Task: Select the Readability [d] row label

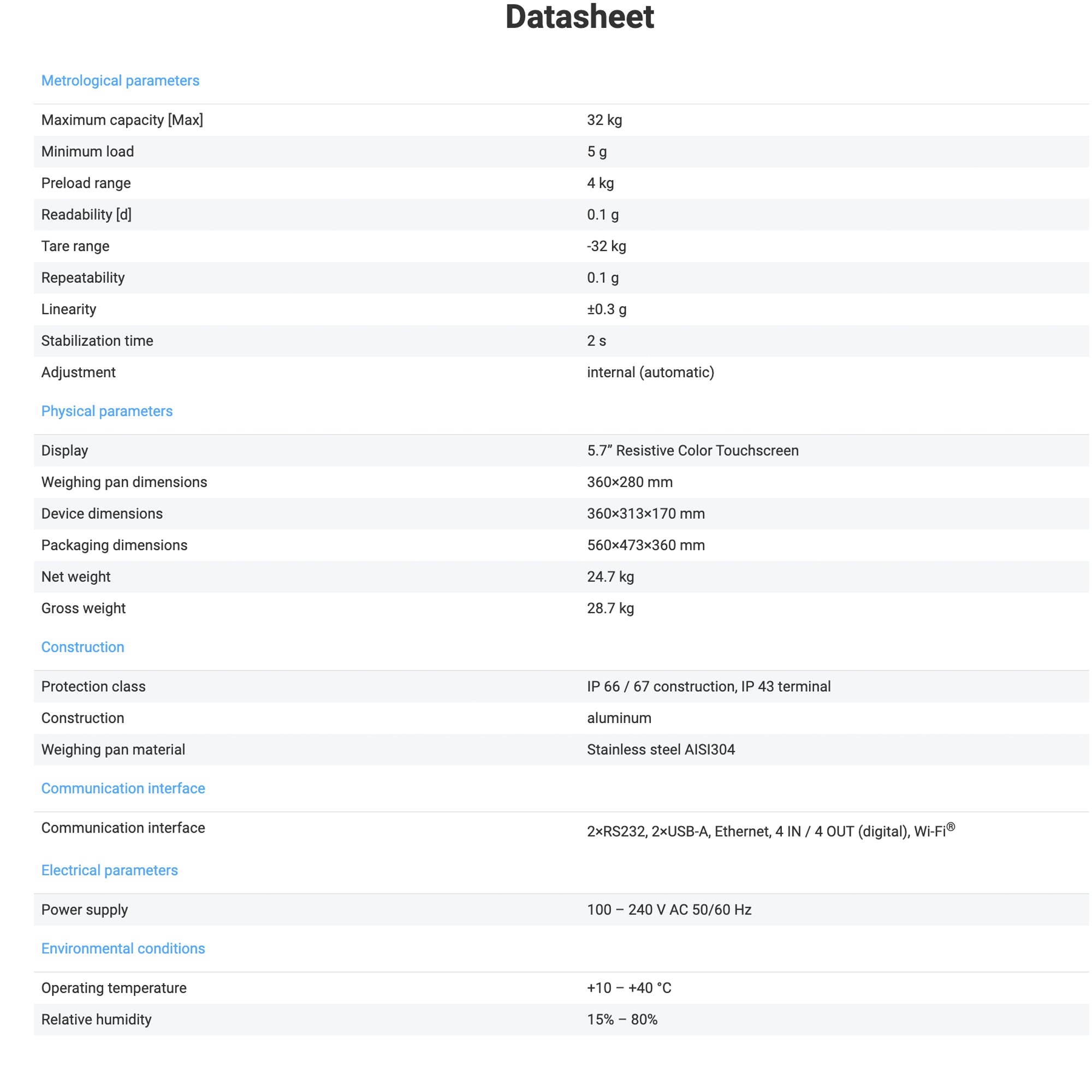Action: [x=86, y=215]
